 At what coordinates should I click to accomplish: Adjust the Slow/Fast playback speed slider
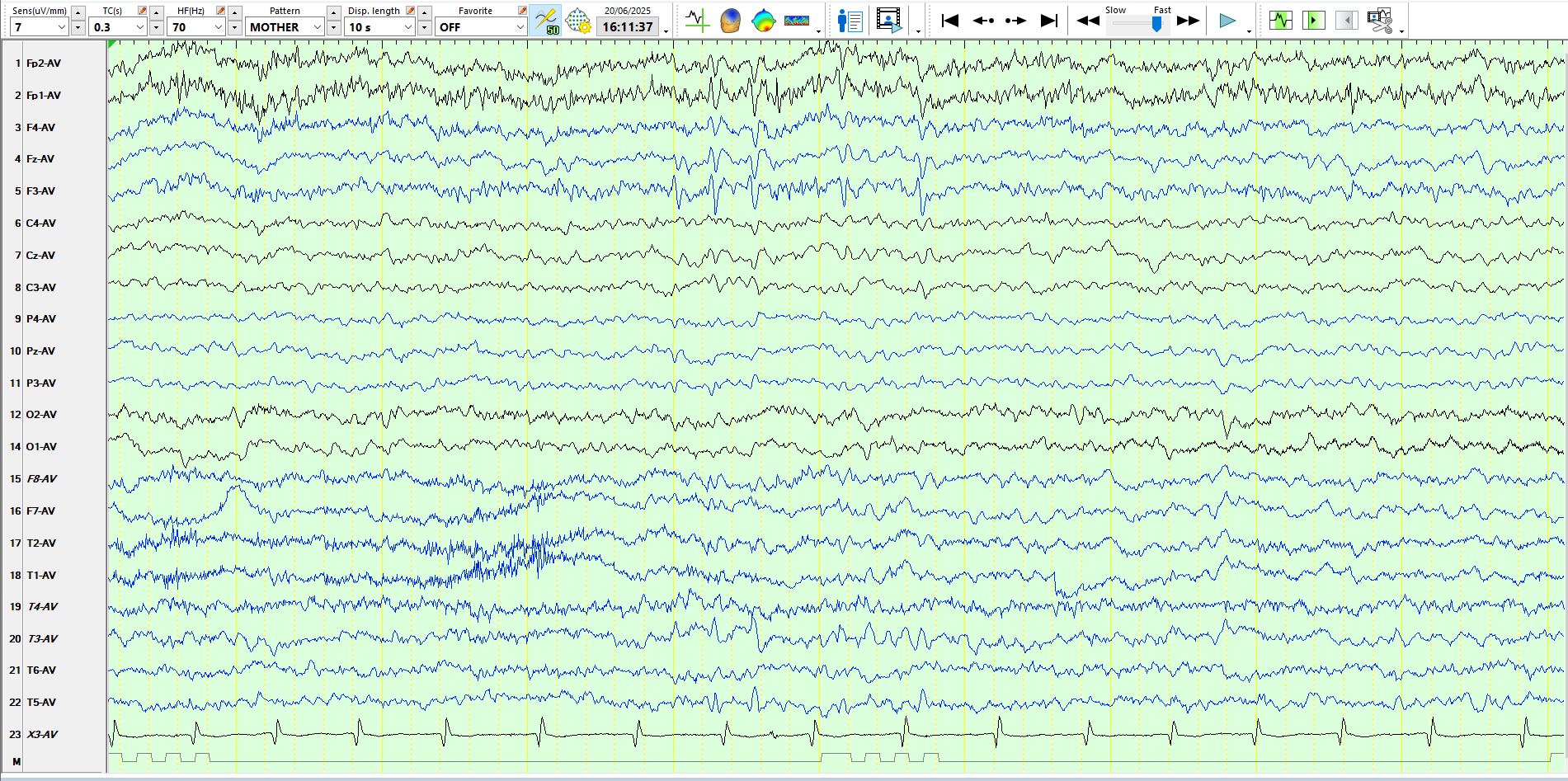(x=1156, y=25)
